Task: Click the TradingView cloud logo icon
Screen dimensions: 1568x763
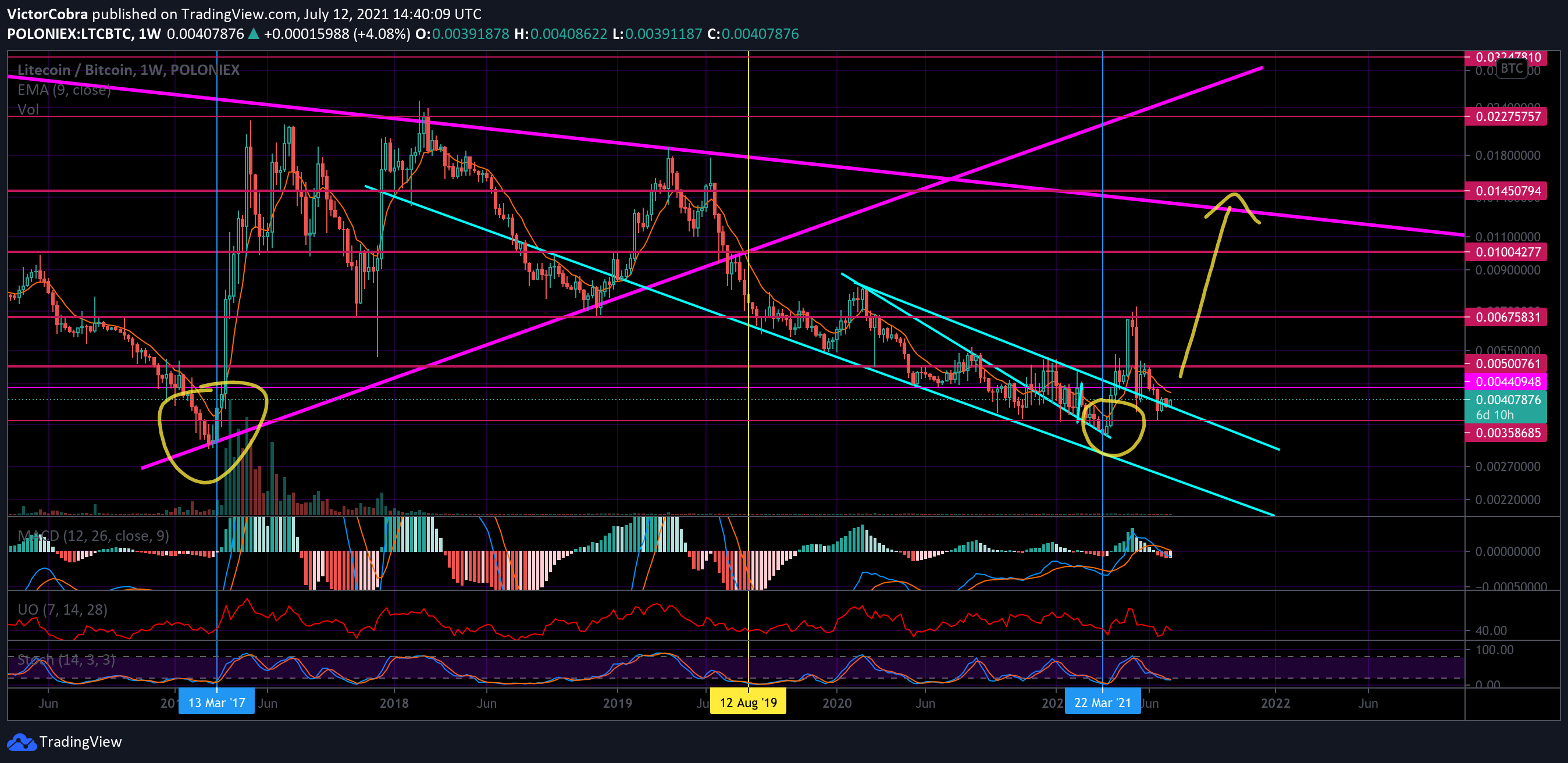Action: point(22,741)
